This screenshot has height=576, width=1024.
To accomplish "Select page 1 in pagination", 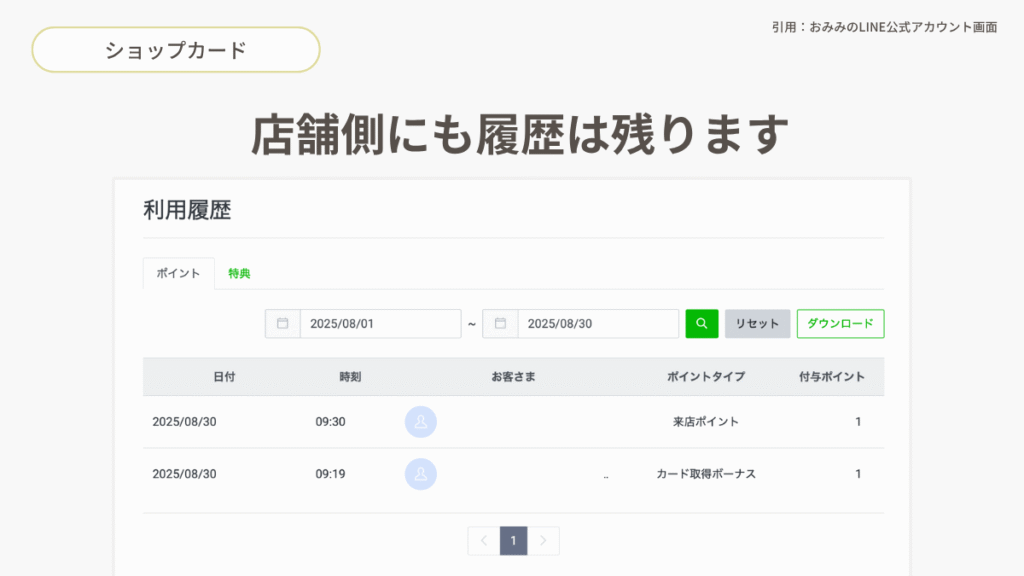I will [513, 541].
